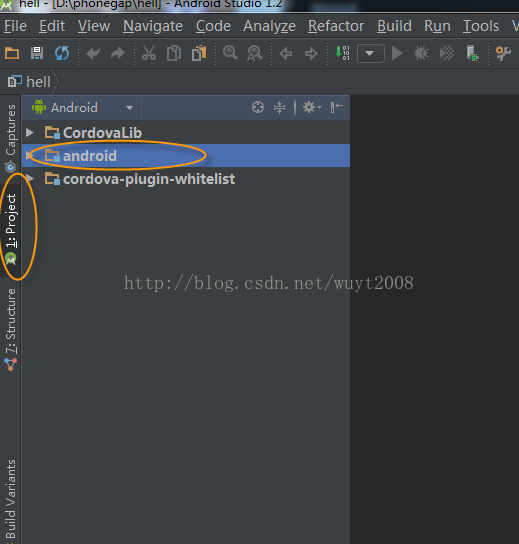Open the Build menu
The image size is (519, 544).
[x=394, y=26]
